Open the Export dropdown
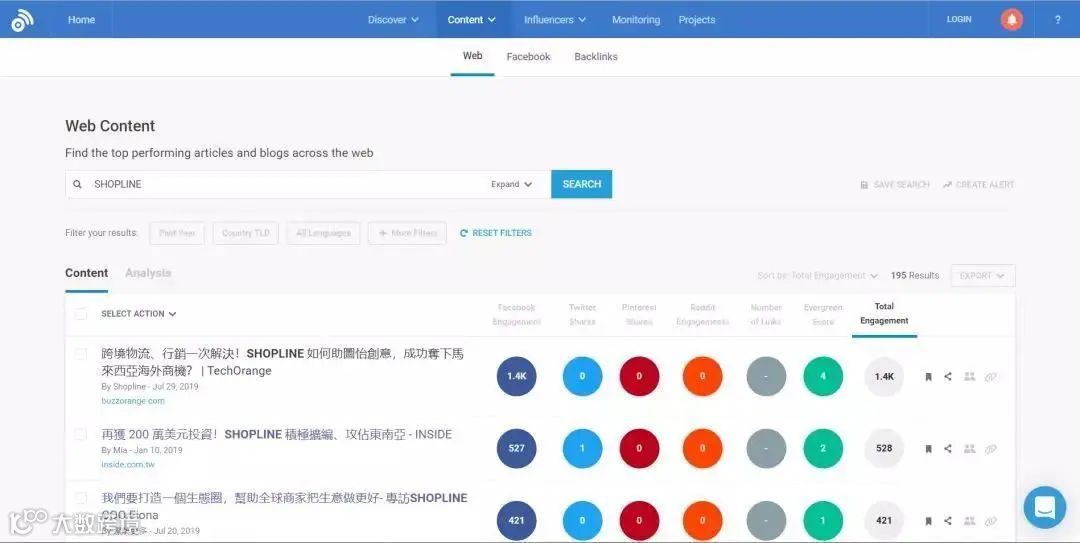Screen dimensions: 1080x543 pyautogui.click(x=982, y=276)
